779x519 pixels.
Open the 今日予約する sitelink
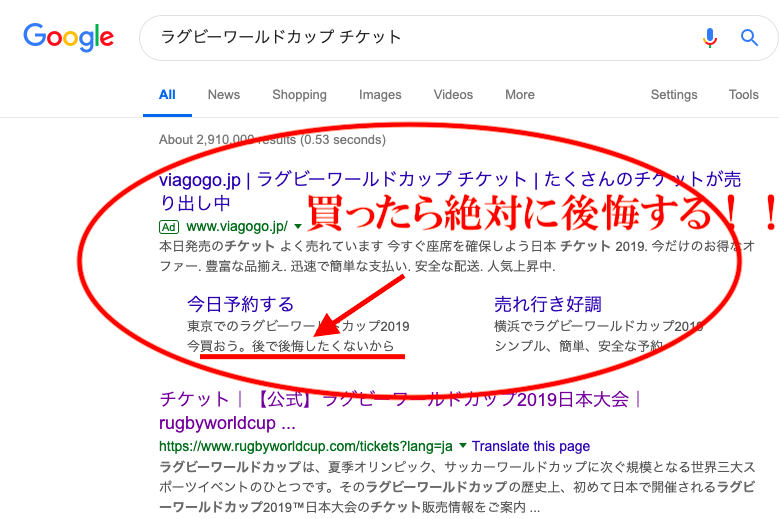(240, 304)
